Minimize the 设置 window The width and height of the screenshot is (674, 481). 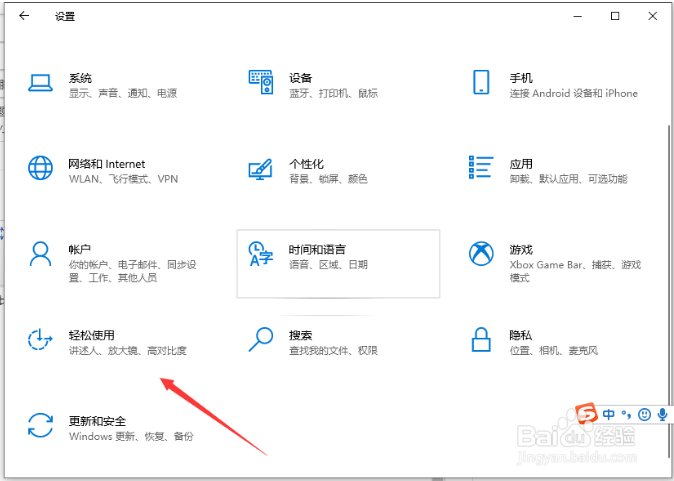click(x=578, y=16)
